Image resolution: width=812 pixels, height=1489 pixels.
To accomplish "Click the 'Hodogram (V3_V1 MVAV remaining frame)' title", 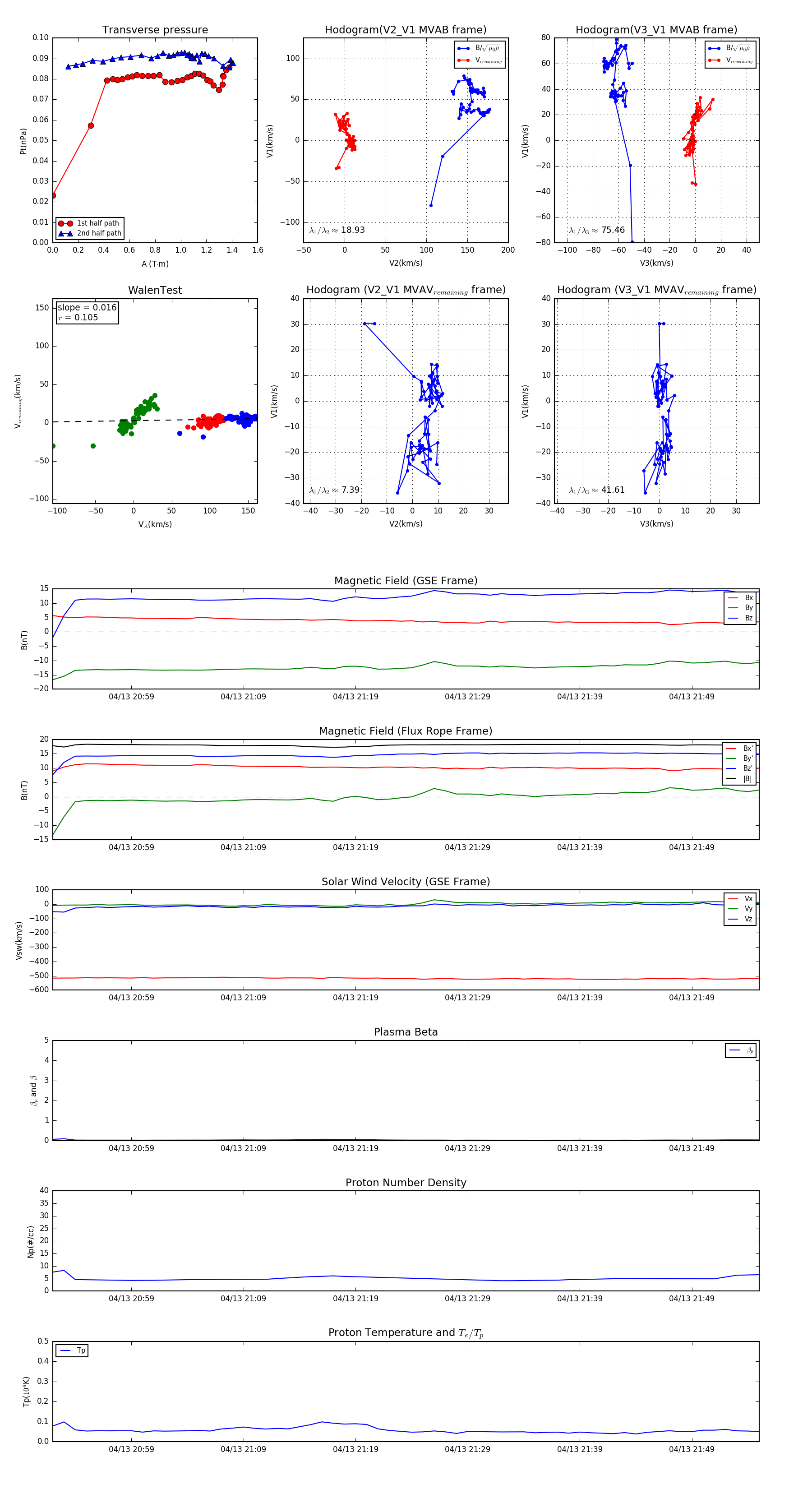I will pos(656,290).
